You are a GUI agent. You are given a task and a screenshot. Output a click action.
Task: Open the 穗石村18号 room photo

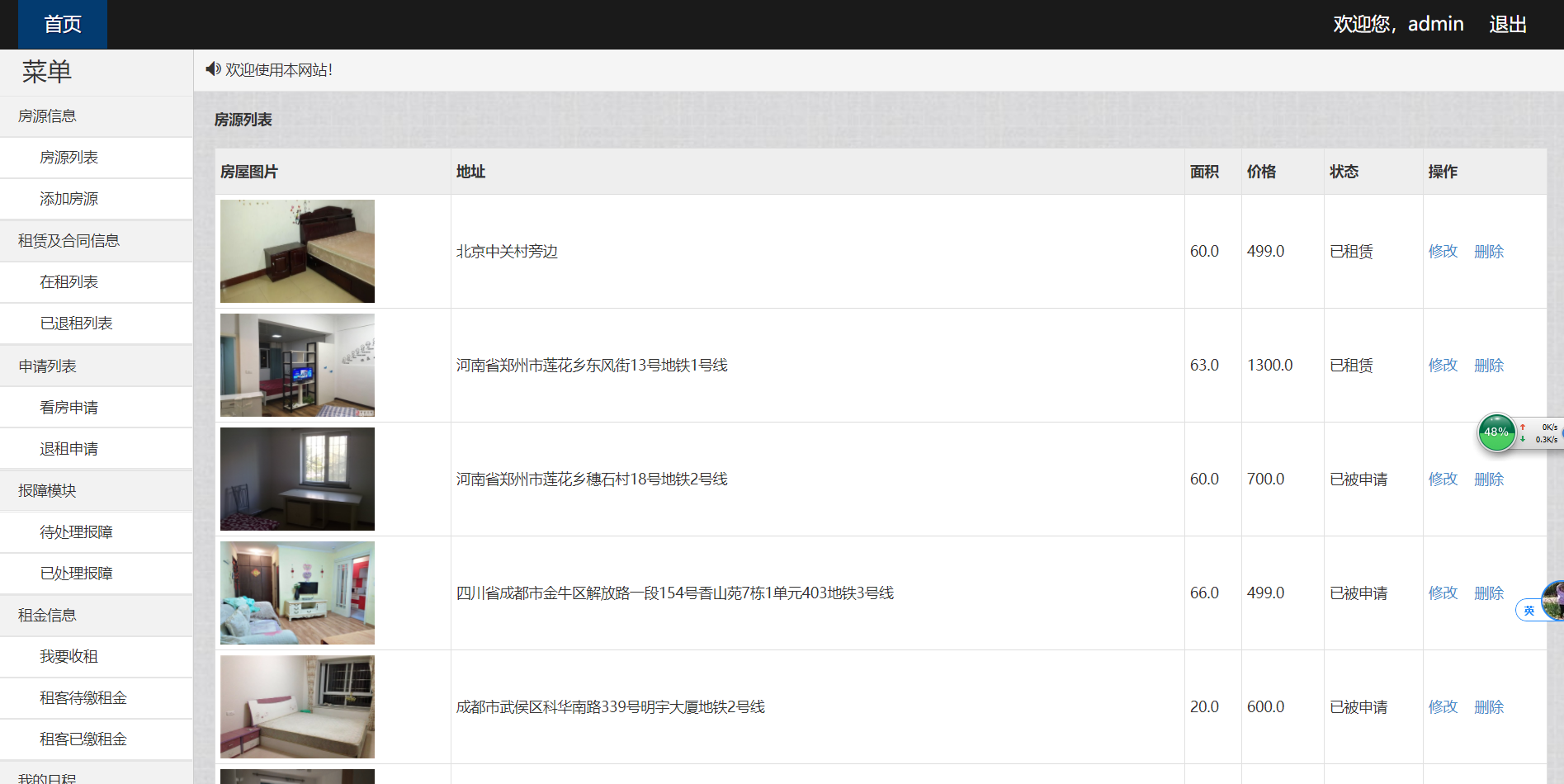click(297, 479)
